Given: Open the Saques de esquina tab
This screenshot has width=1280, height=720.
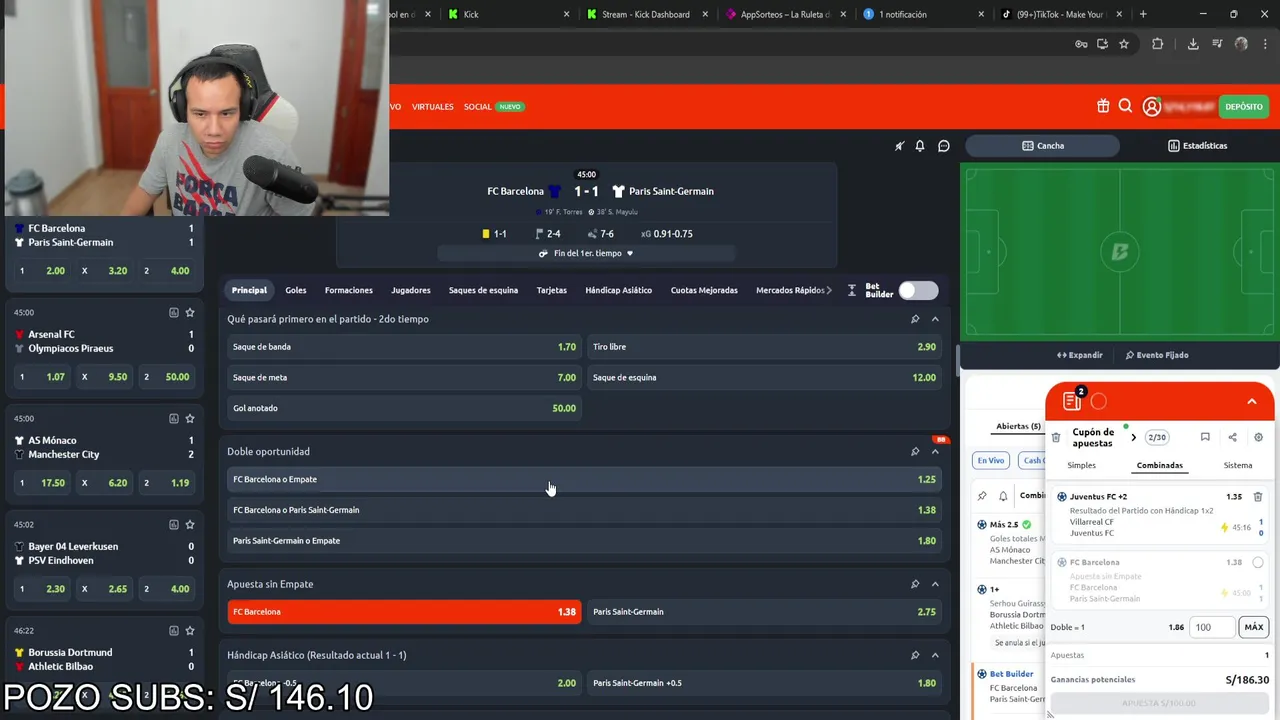Looking at the screenshot, I should pyautogui.click(x=483, y=290).
